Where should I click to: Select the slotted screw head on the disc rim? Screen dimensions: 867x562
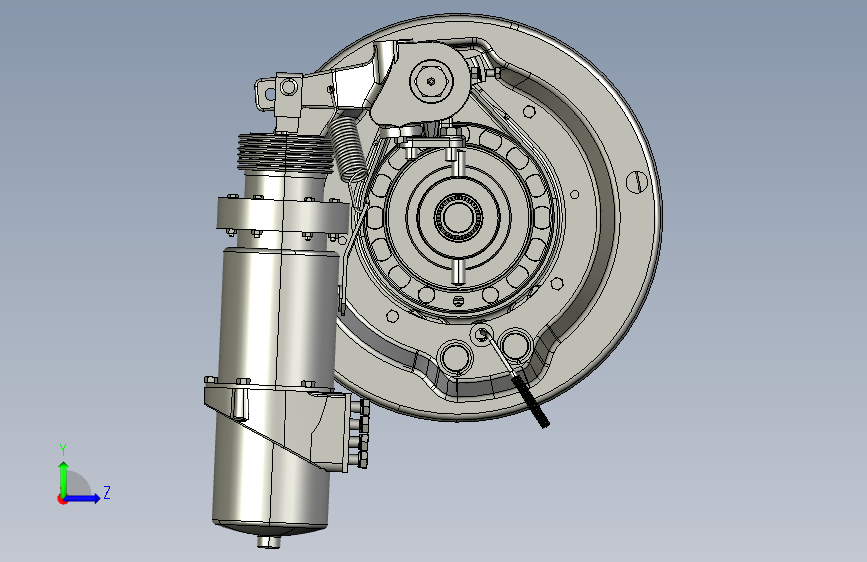[636, 181]
